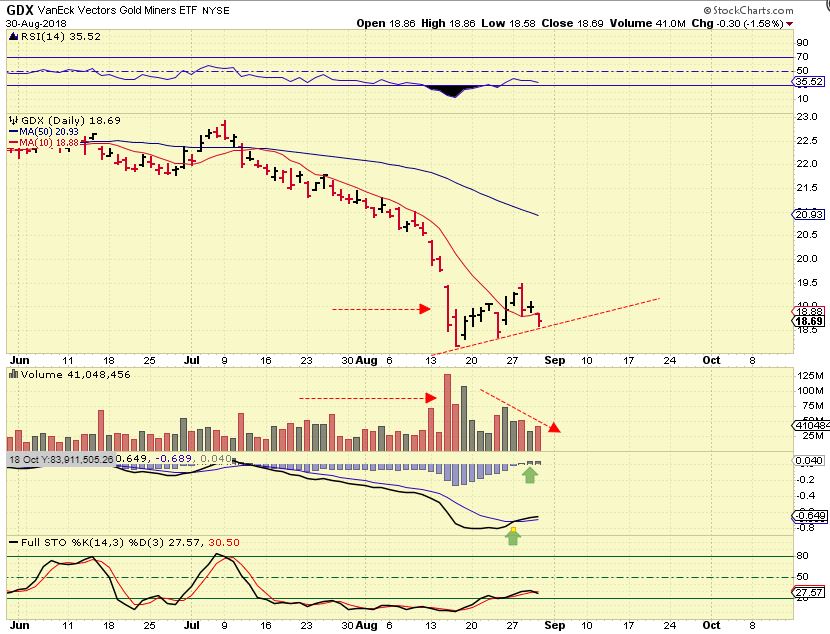This screenshot has height=634, width=830.
Task: Click the Sep label under the price panel
Action: pos(555,360)
